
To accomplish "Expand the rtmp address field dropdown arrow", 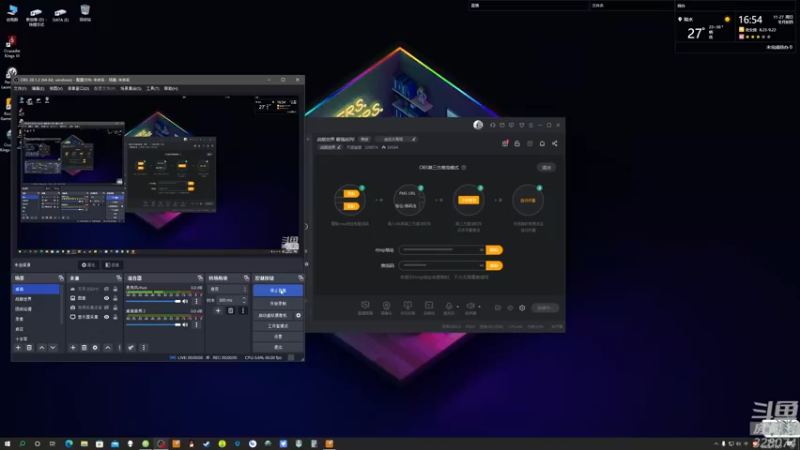I will pyautogui.click(x=481, y=250).
